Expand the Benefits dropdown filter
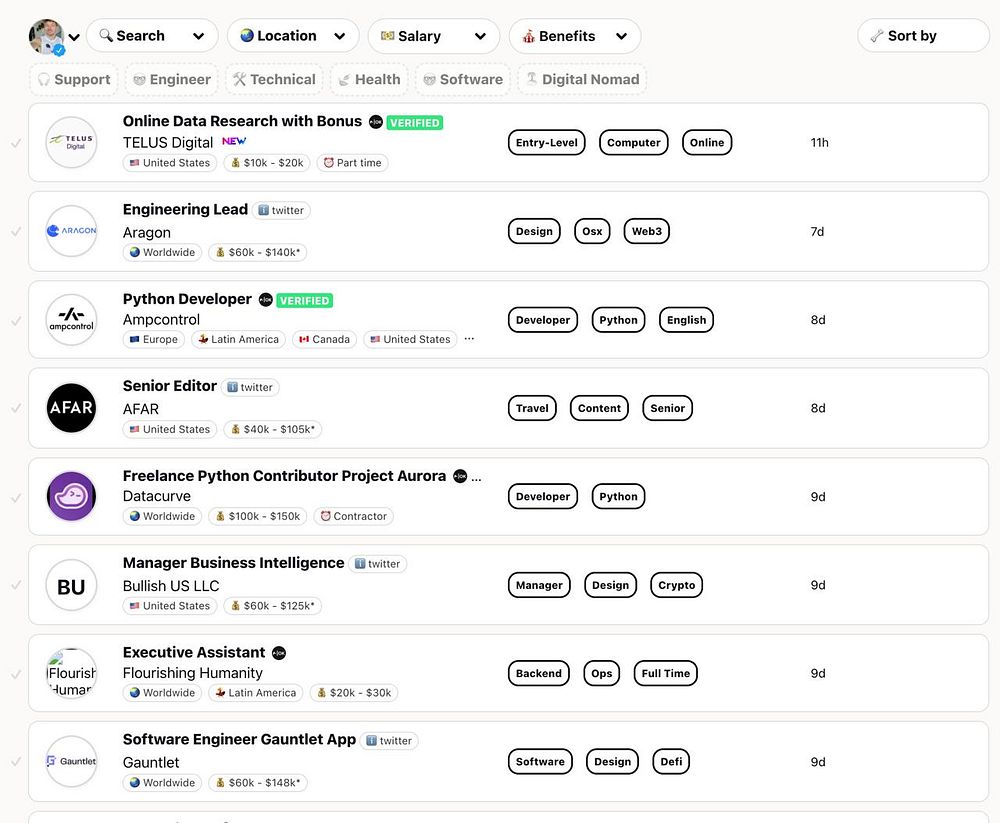 pyautogui.click(x=575, y=36)
